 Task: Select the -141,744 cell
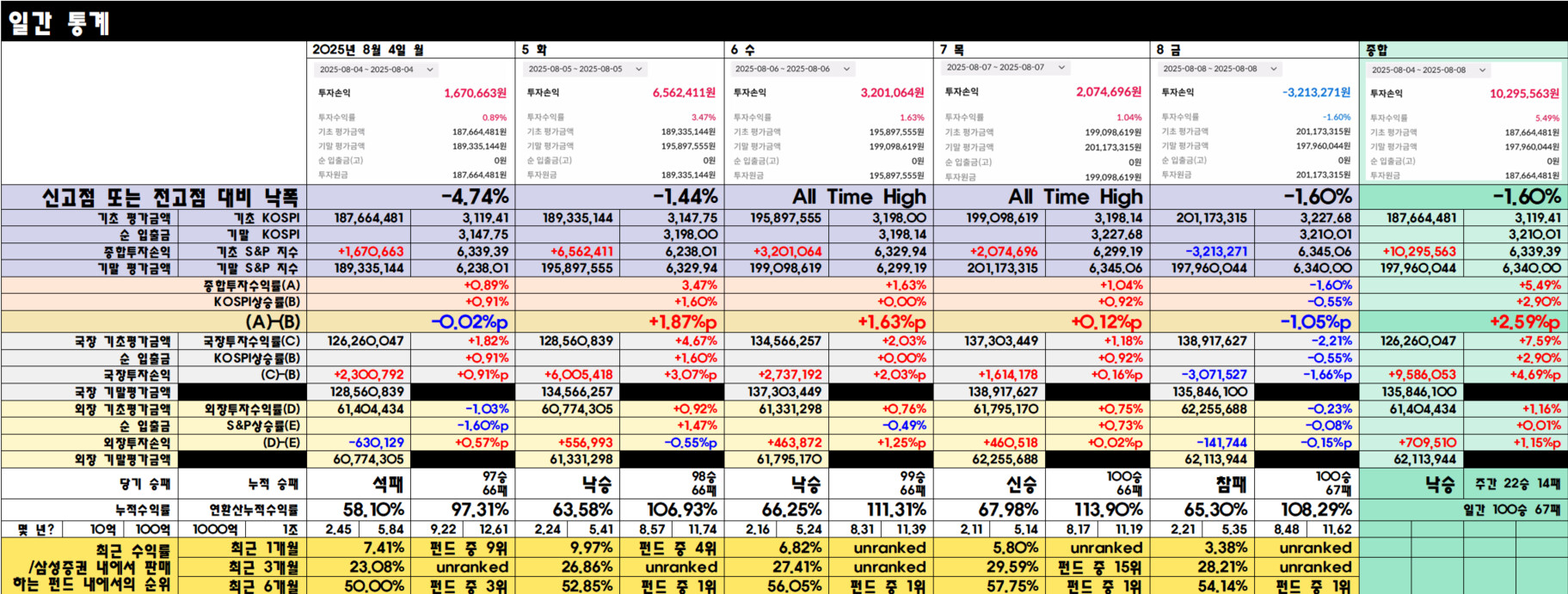click(1221, 443)
